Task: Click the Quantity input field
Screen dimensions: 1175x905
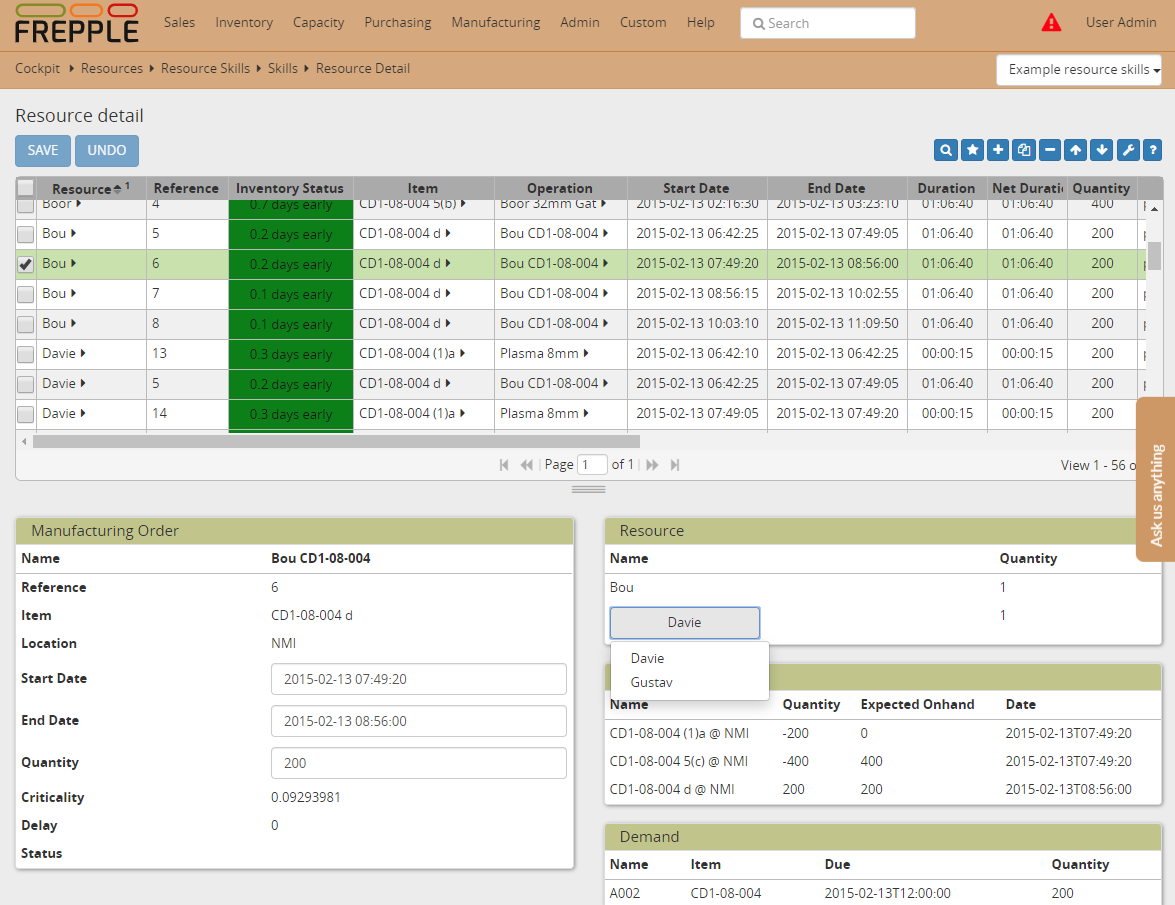Action: click(418, 763)
